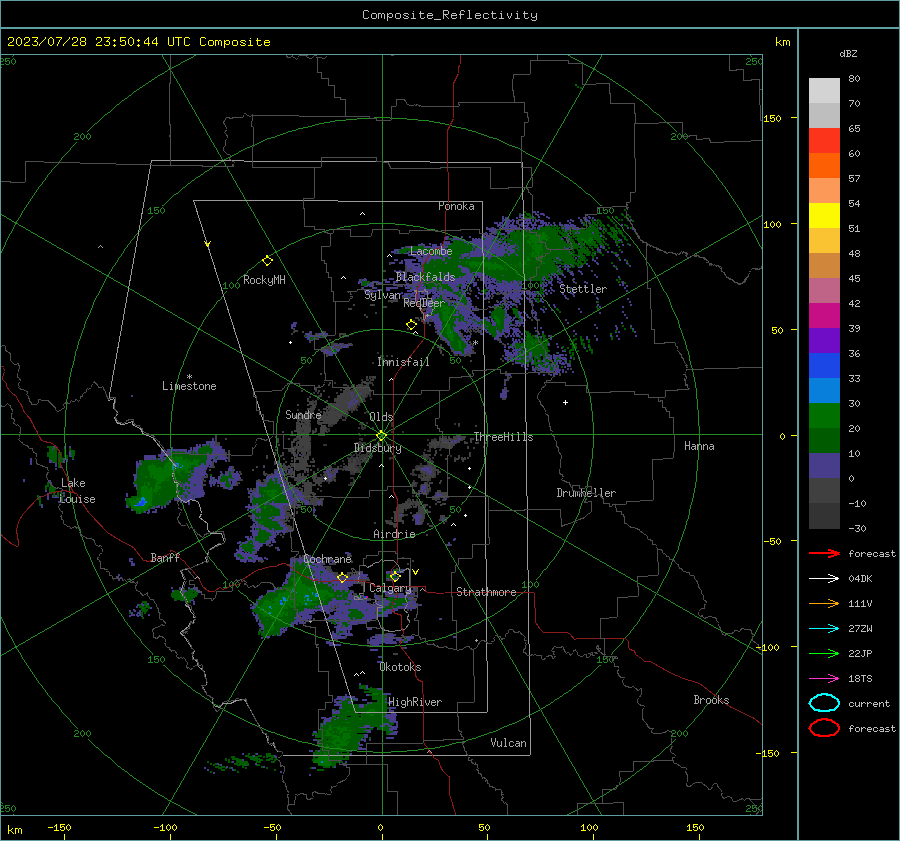
Task: Pick the bright yellow swatch in the dBZ scale
Action: point(824,215)
